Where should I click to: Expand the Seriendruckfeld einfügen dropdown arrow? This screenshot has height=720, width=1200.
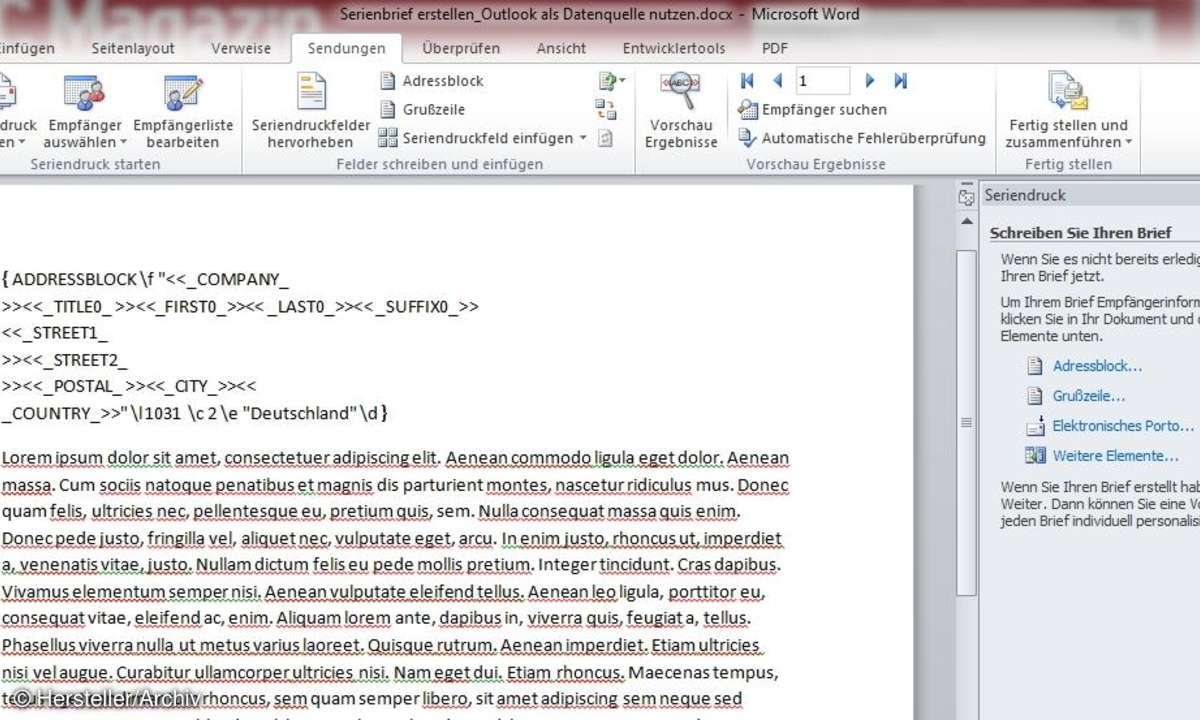tap(583, 139)
